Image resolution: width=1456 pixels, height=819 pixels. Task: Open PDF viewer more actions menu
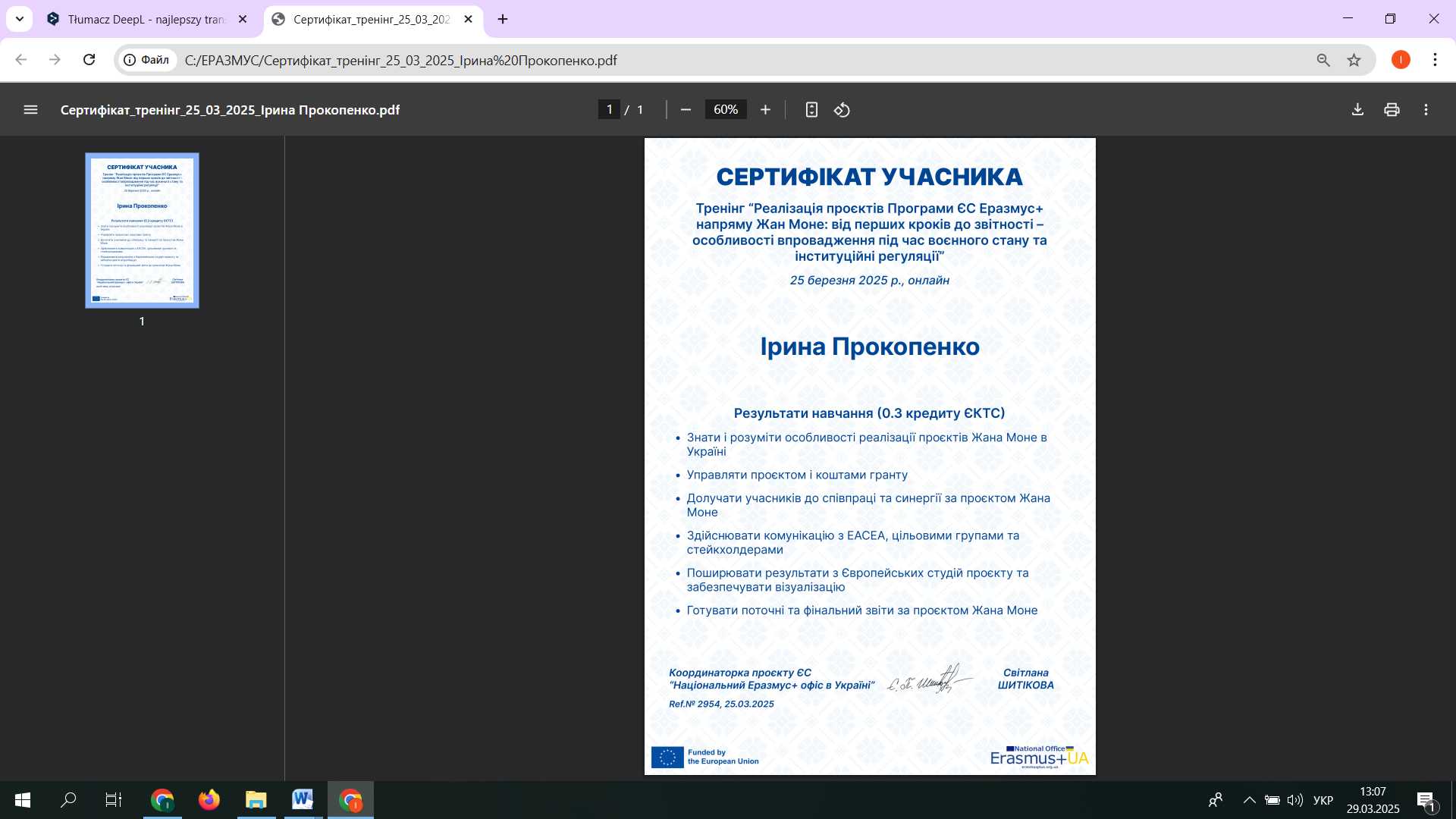(1426, 110)
